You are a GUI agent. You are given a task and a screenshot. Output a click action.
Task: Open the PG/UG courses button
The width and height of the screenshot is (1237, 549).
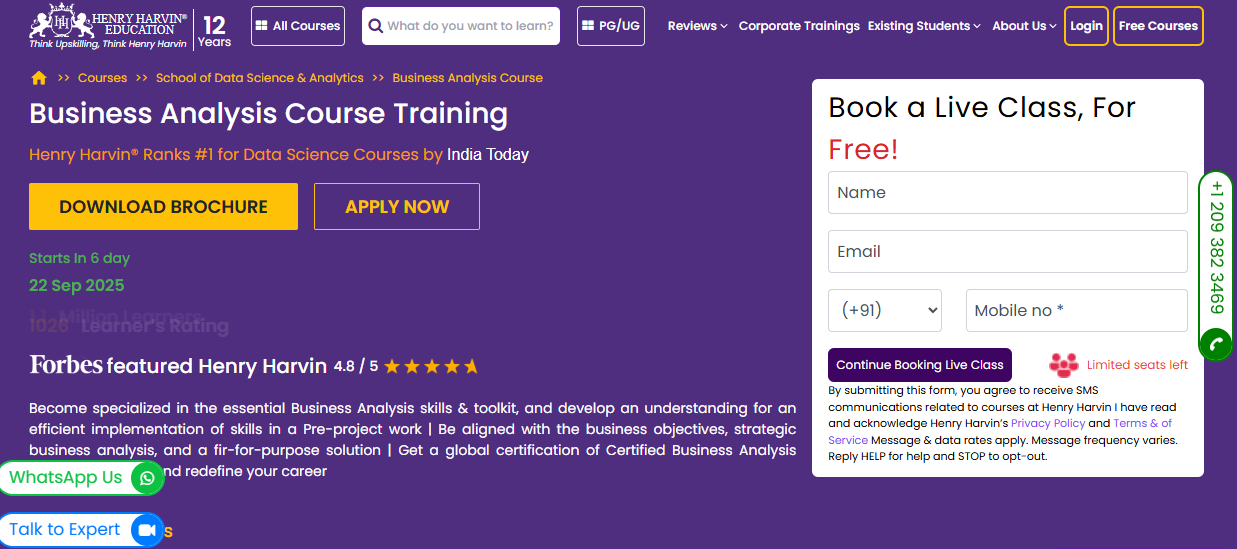[x=611, y=26]
